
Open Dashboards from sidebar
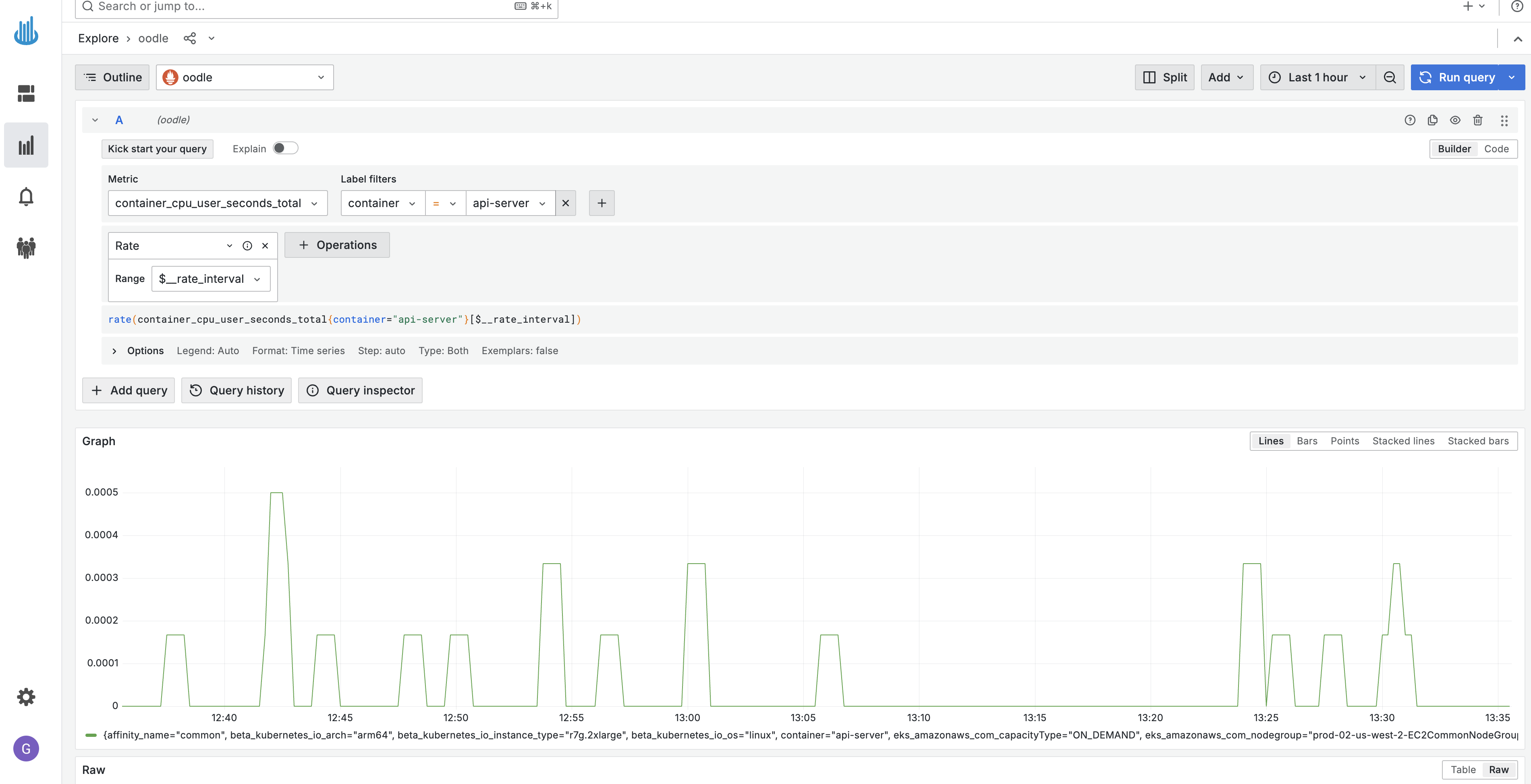click(26, 93)
